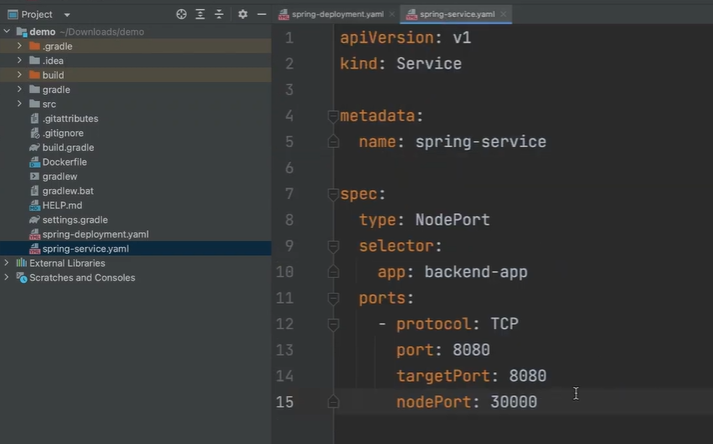713x444 pixels.
Task: Click the spring-service.yaml file icon in tree
Action: (x=35, y=249)
